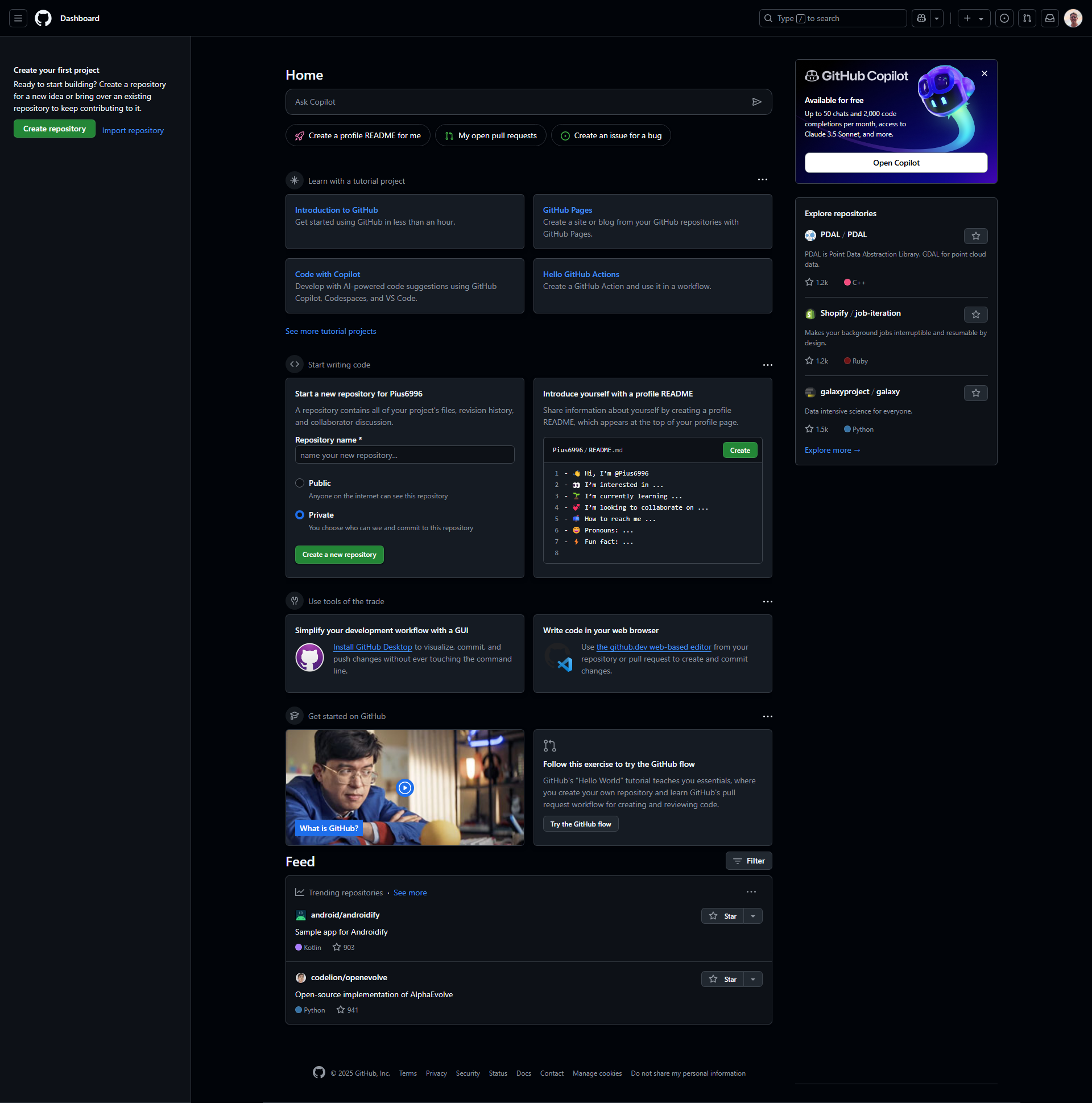The height and width of the screenshot is (1103, 1092).
Task: Click See more trending repositories
Action: coord(411,893)
